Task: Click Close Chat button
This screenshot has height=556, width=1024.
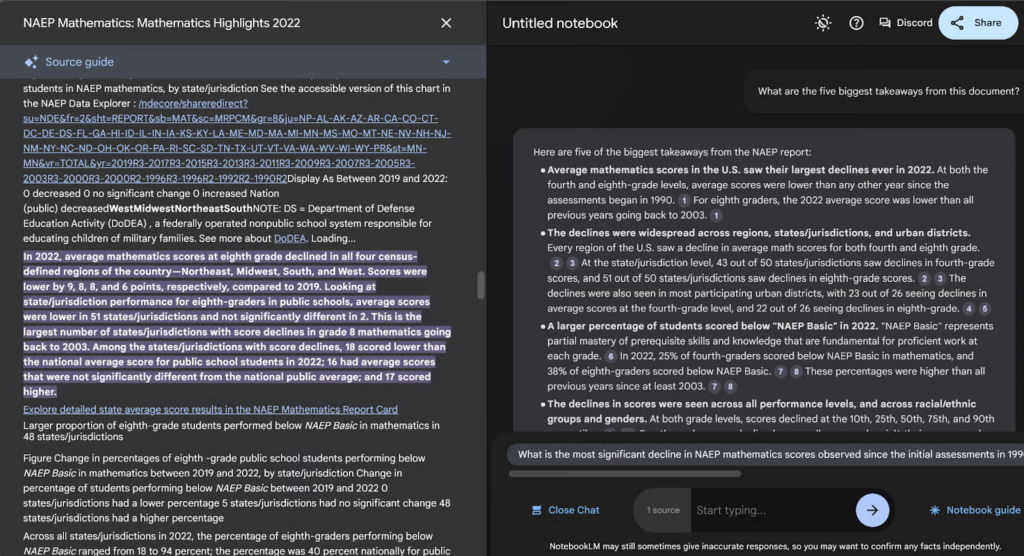Action: tap(566, 510)
